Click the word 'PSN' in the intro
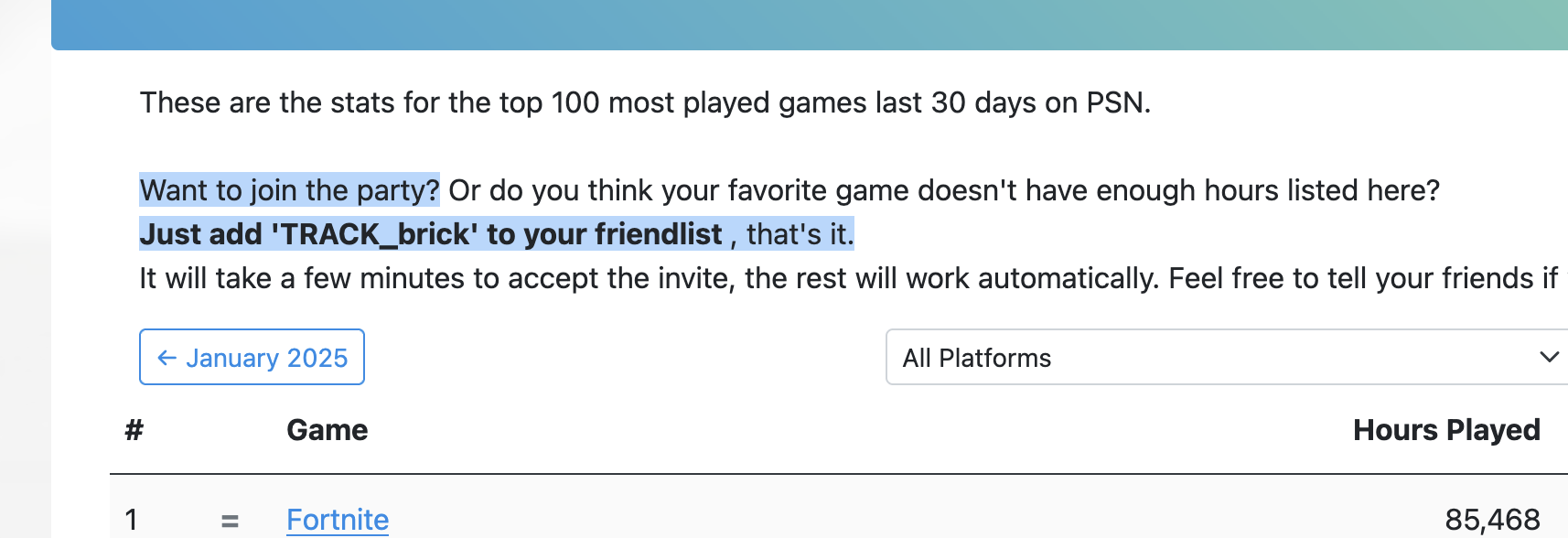 pos(1114,102)
